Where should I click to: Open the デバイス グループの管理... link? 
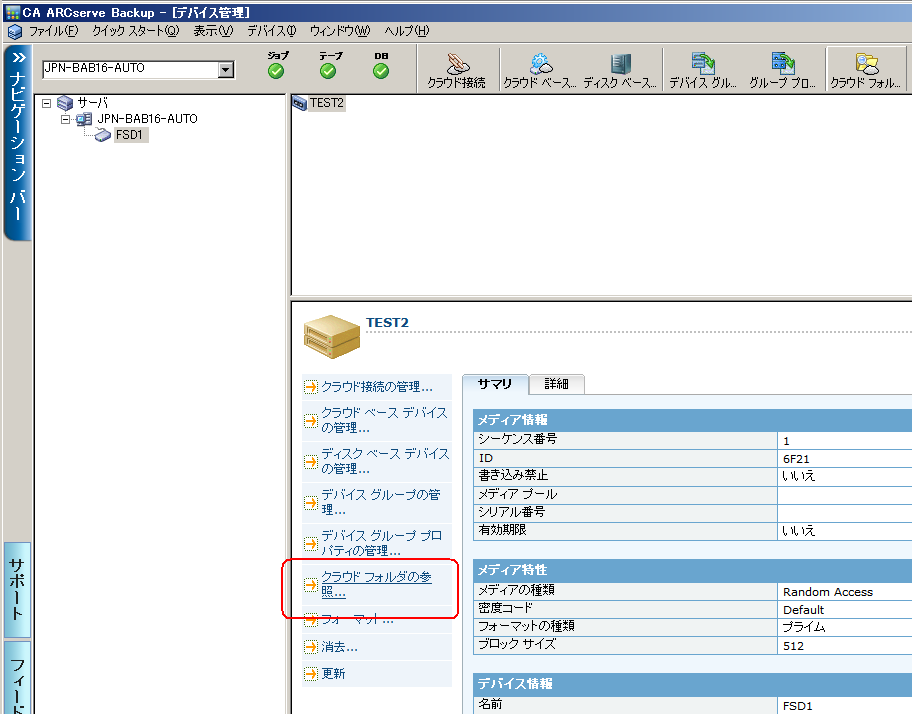[381, 502]
